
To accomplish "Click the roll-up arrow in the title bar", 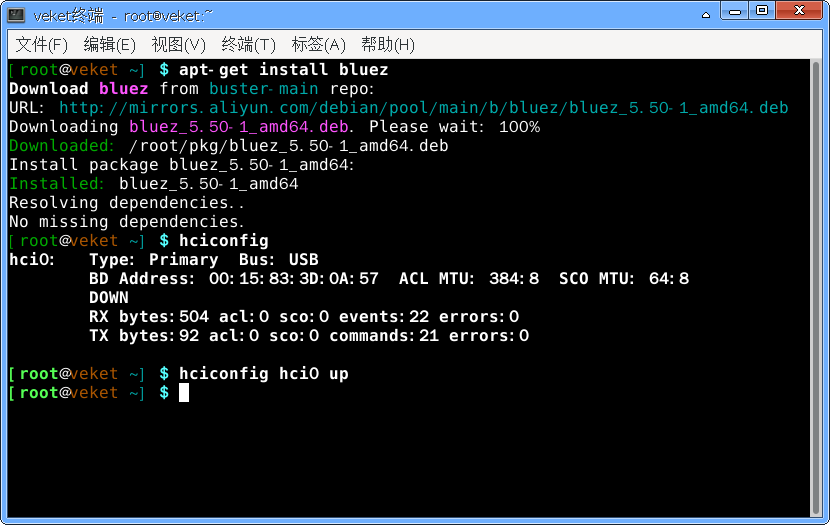I will point(706,15).
